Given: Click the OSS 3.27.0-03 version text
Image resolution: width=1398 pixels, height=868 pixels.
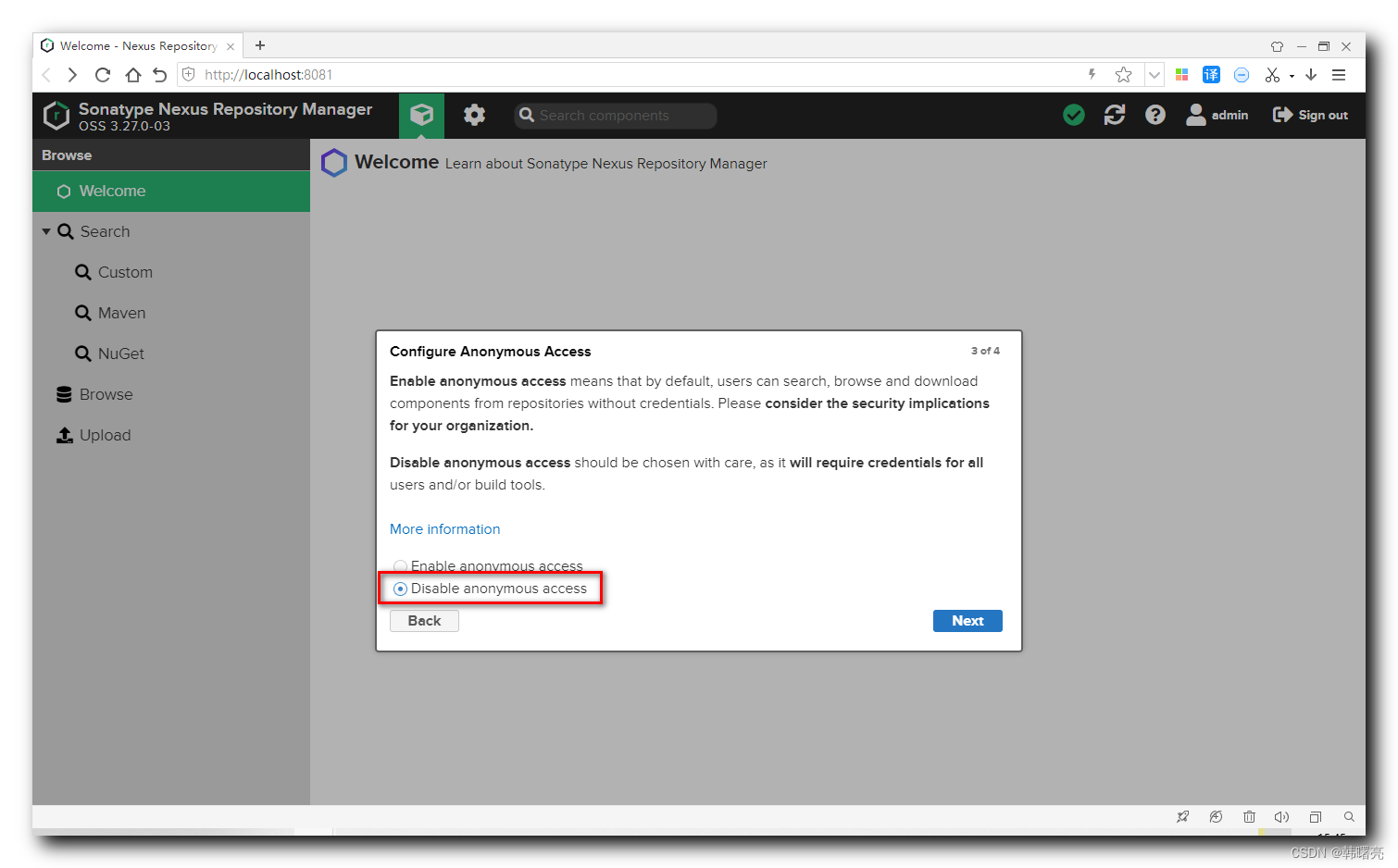Looking at the screenshot, I should [x=124, y=126].
